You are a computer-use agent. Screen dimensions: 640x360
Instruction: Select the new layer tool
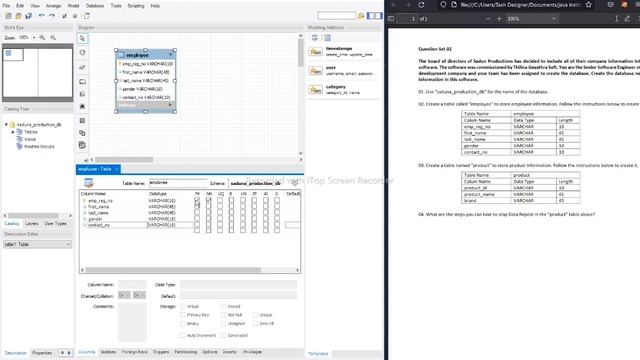tap(82, 82)
